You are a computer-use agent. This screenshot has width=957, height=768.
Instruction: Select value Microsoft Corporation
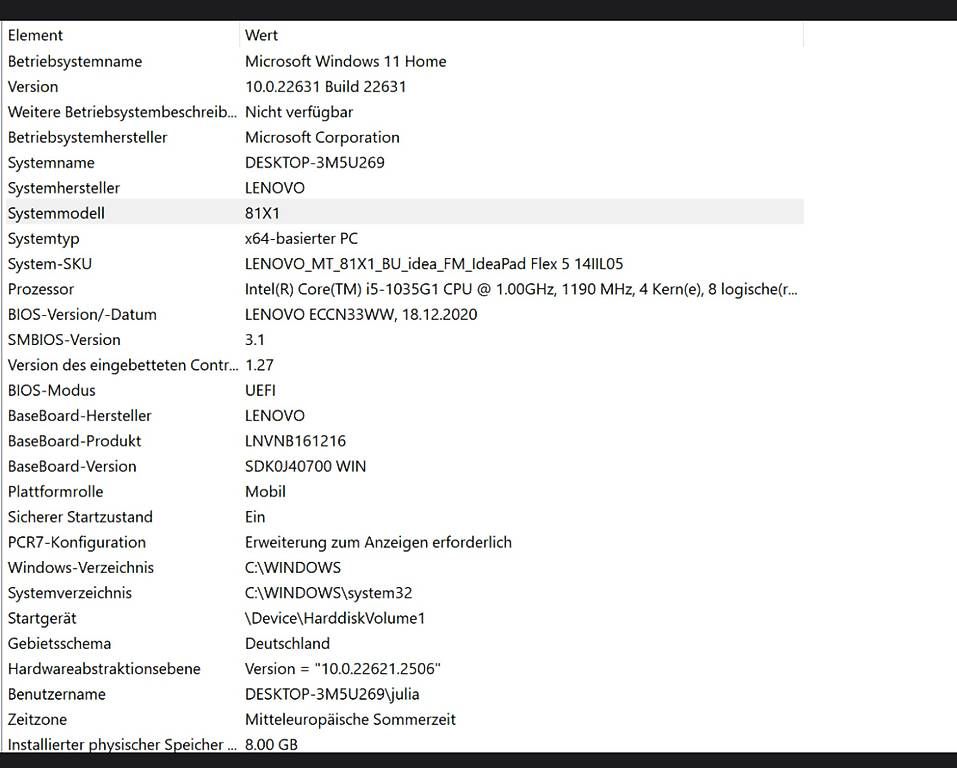[322, 137]
